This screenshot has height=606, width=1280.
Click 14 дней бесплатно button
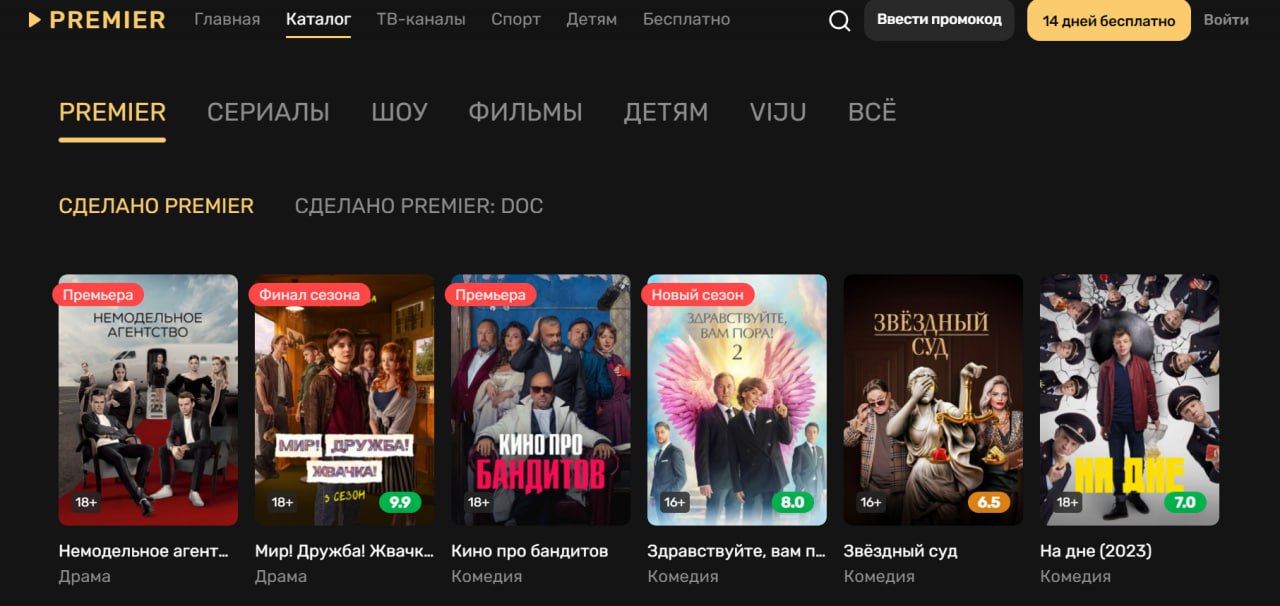tap(1109, 20)
